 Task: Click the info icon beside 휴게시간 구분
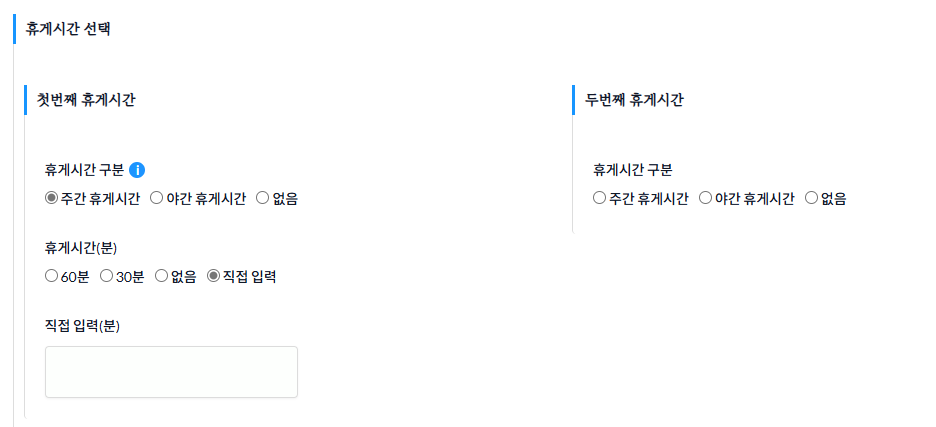click(x=138, y=170)
